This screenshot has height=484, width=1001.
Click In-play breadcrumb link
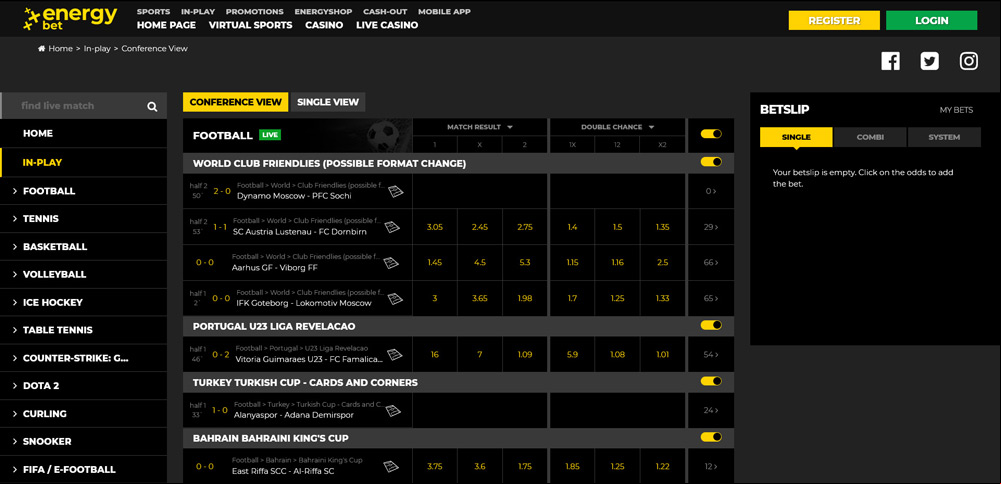click(x=97, y=49)
